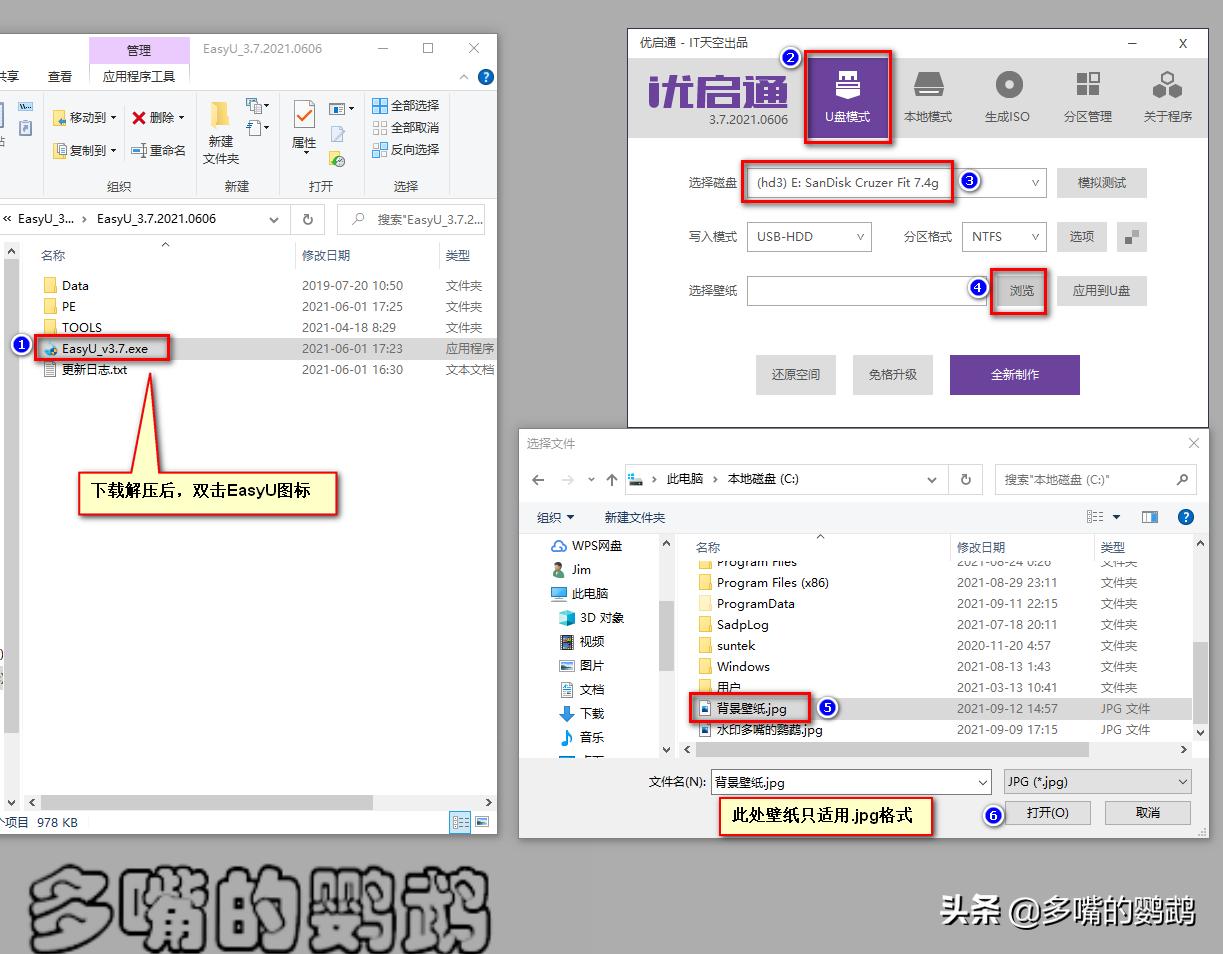Click 移动到 in the Explorer ribbon
The width and height of the screenshot is (1223, 954).
pos(84,118)
